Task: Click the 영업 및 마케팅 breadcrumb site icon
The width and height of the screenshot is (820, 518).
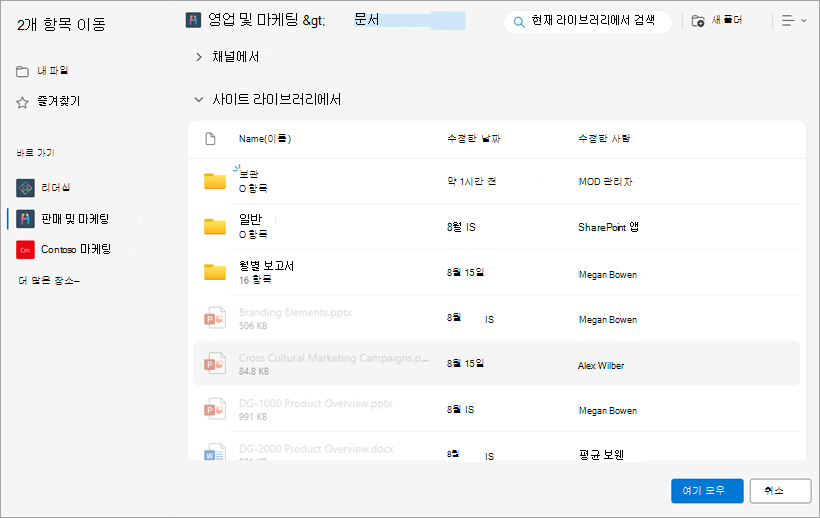Action: pyautogui.click(x=193, y=20)
